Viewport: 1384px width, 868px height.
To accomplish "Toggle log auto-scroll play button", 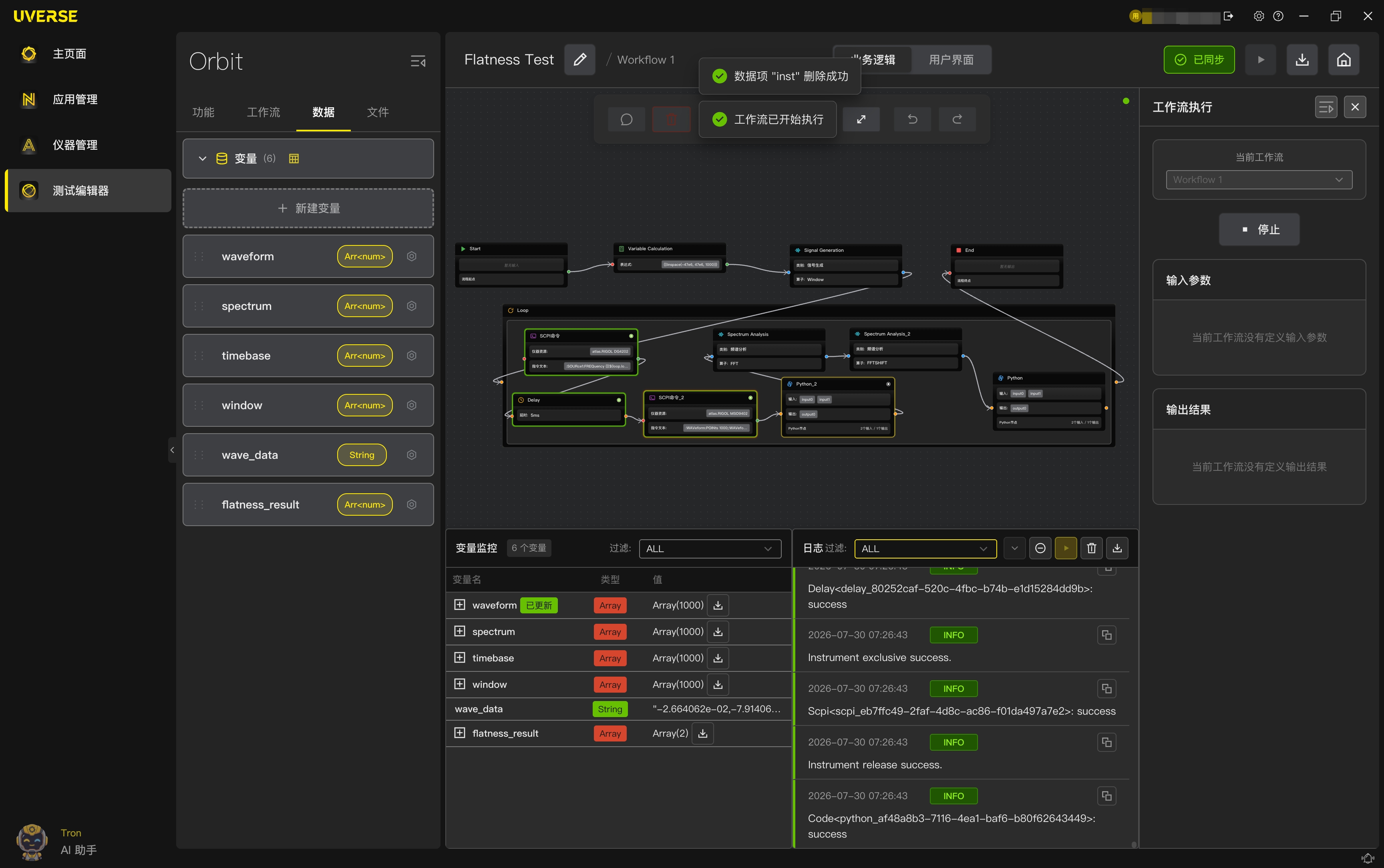I will 1066,549.
